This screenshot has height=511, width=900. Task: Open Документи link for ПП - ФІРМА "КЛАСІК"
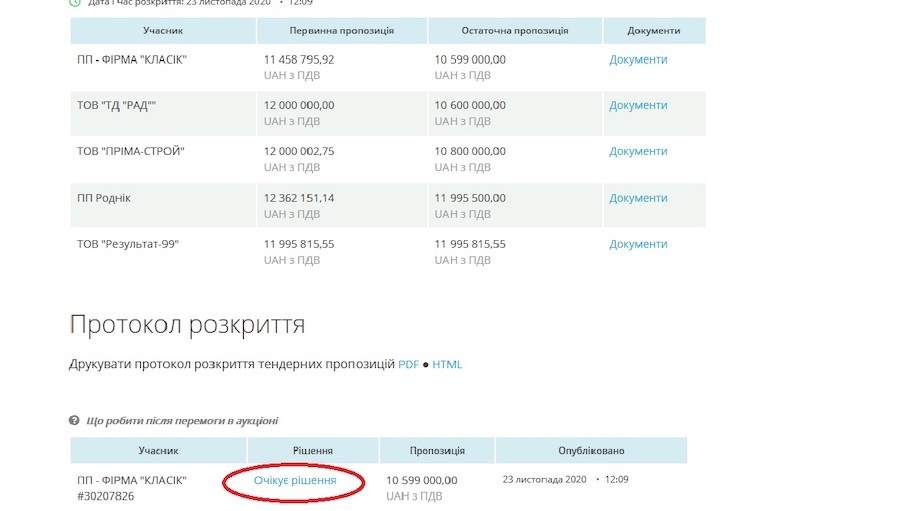tap(638, 60)
